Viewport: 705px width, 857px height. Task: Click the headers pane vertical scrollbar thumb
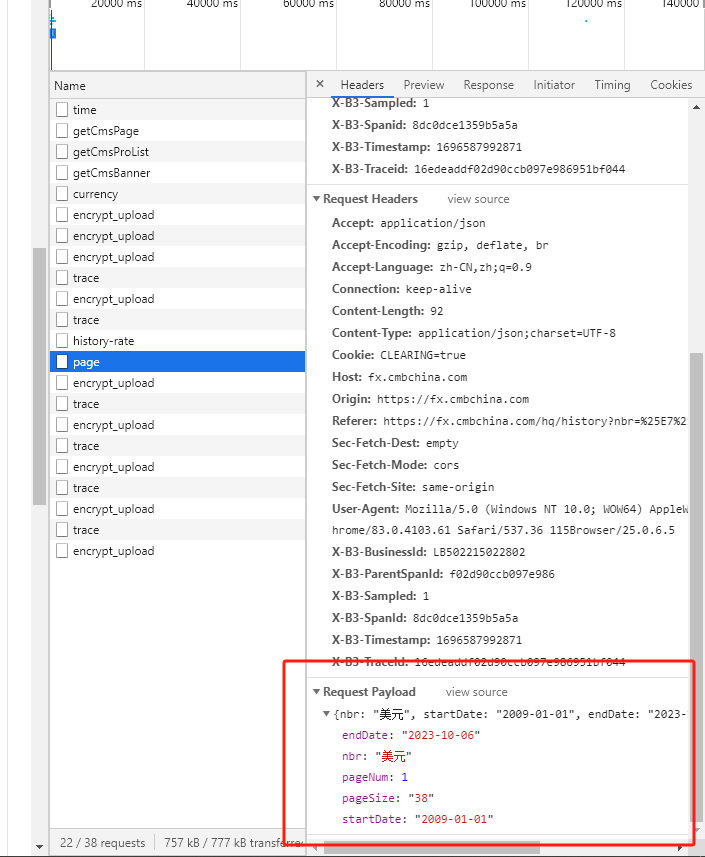point(696,588)
